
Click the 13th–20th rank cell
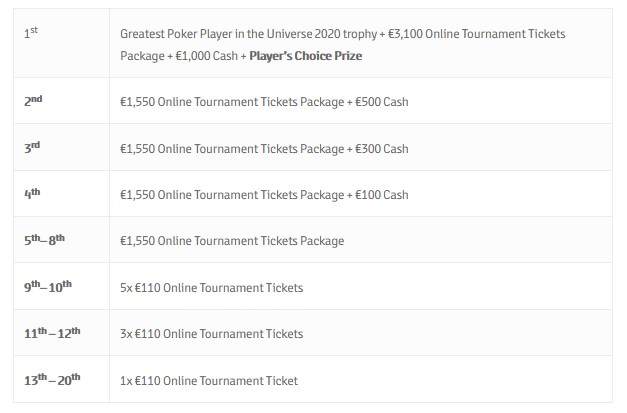pos(51,379)
